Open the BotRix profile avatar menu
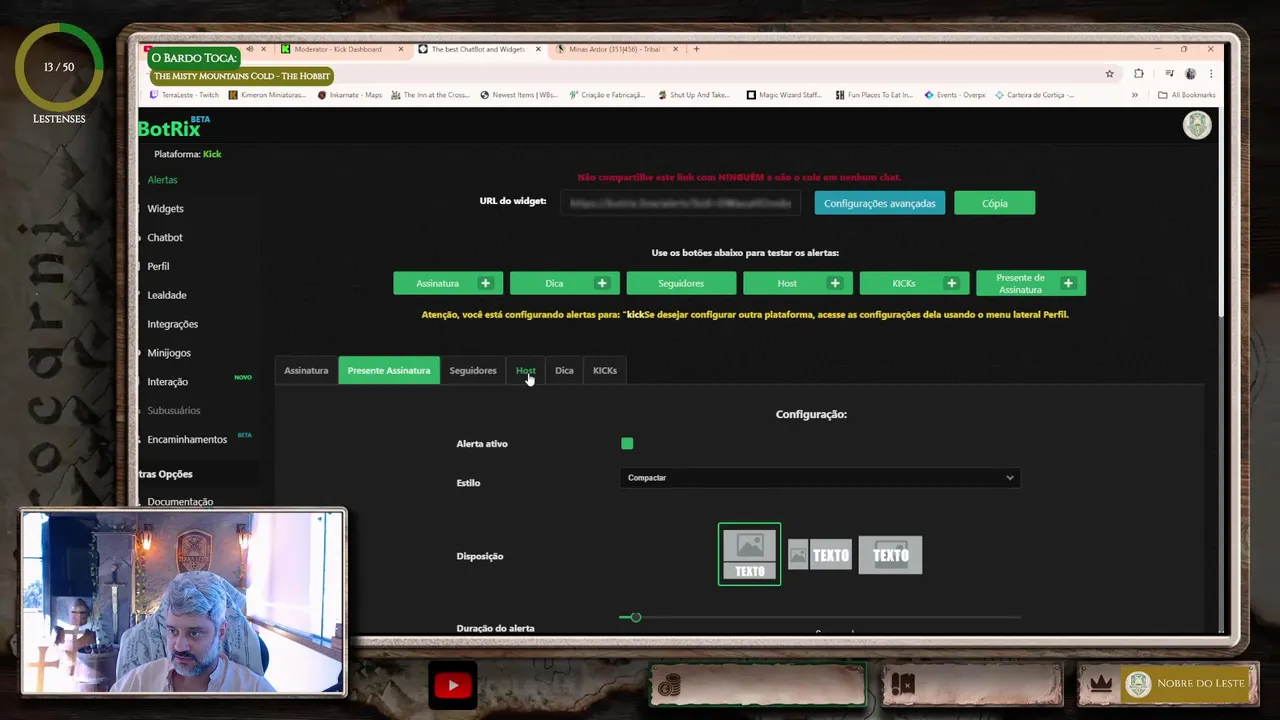The image size is (1280, 720). coord(1197,125)
